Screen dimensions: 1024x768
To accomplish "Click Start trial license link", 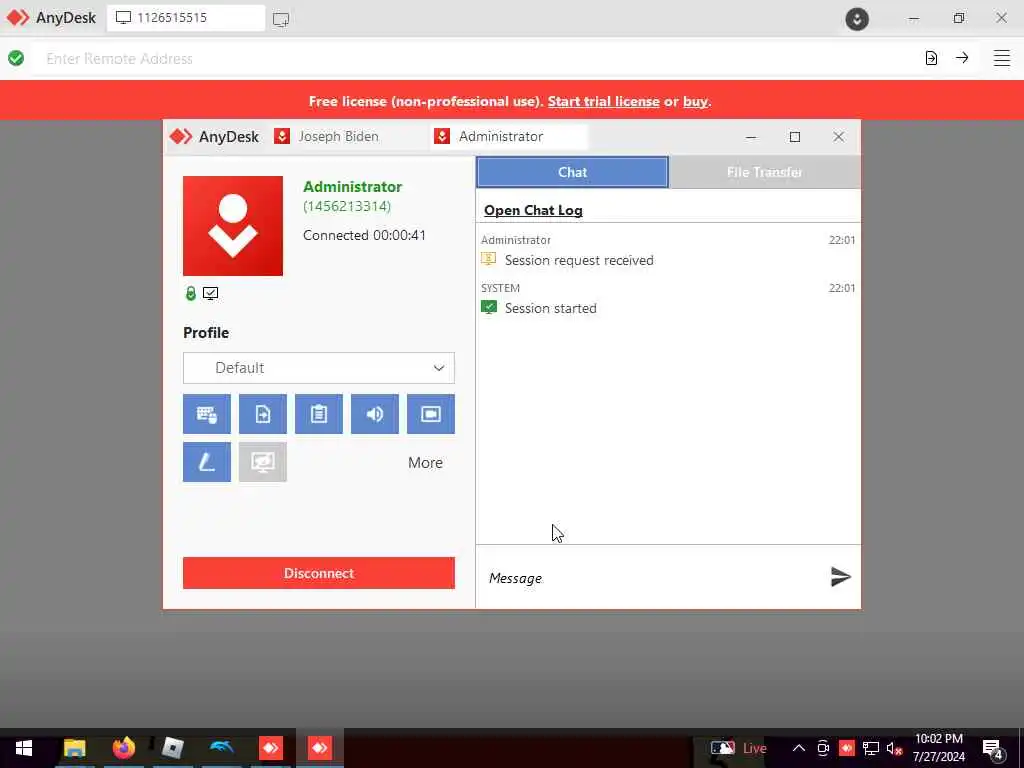I will (603, 101).
